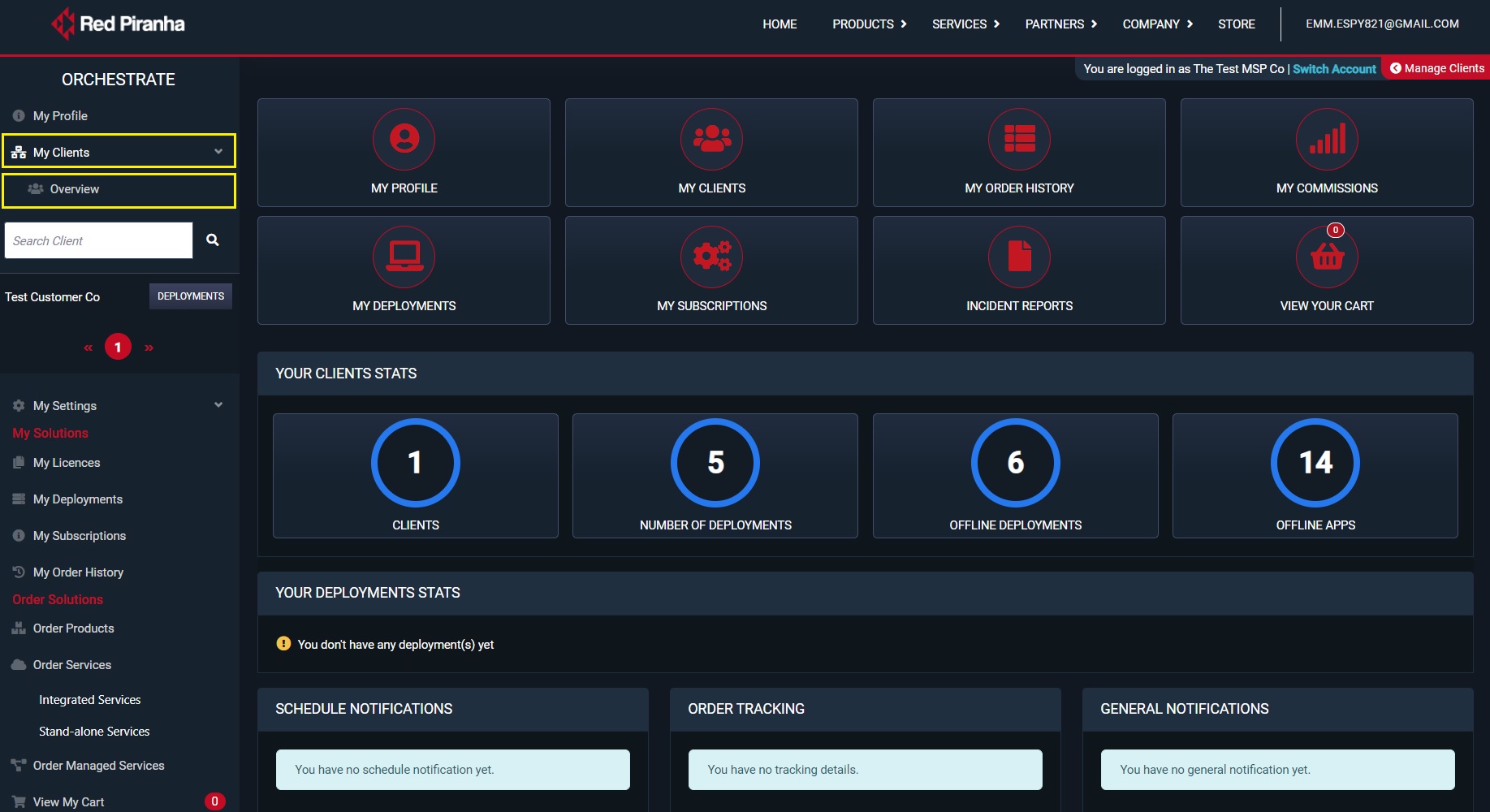Viewport: 1490px width, 812px height.
Task: Go to the Home menu item
Action: coord(780,24)
